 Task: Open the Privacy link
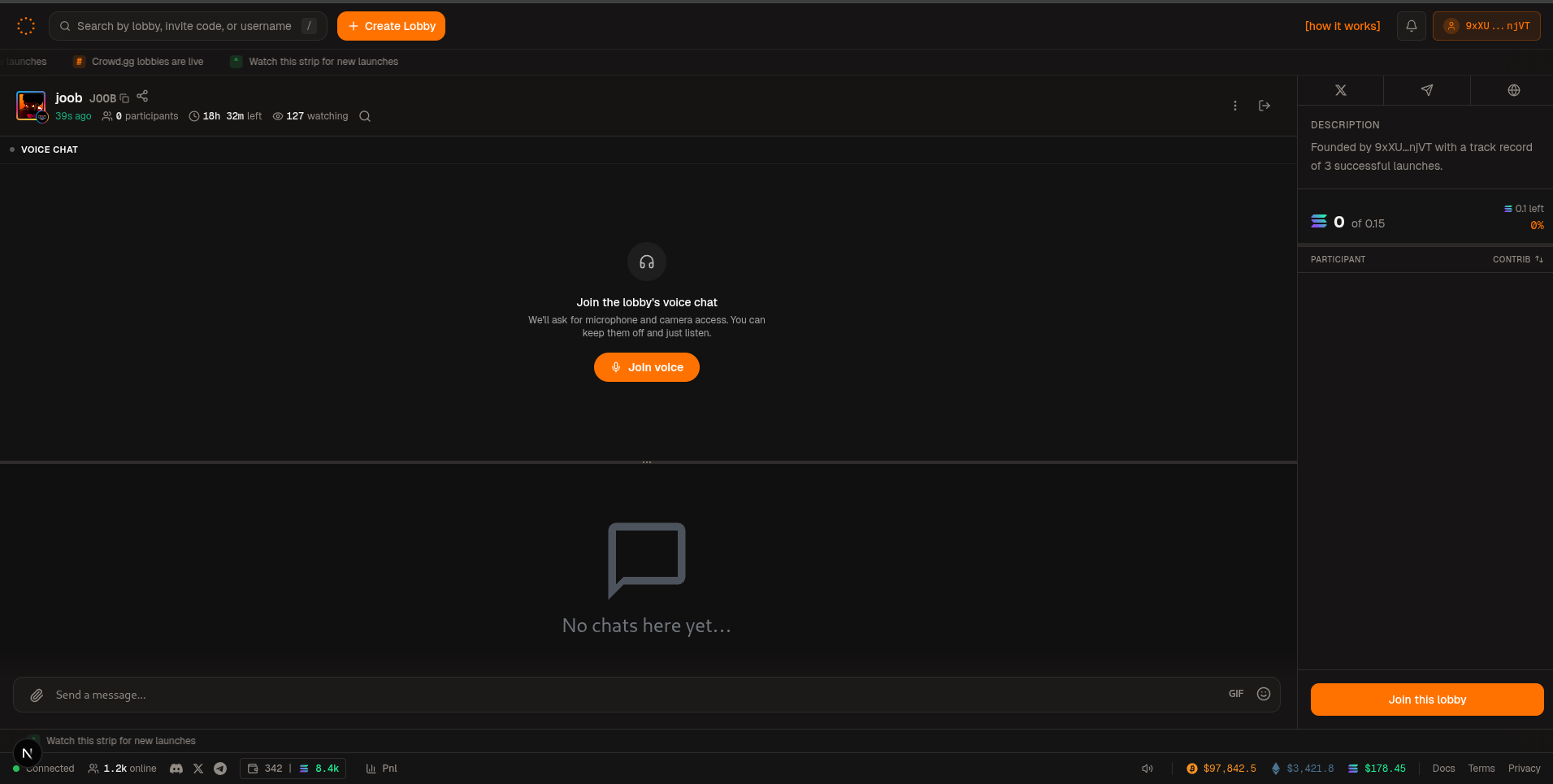click(x=1524, y=769)
